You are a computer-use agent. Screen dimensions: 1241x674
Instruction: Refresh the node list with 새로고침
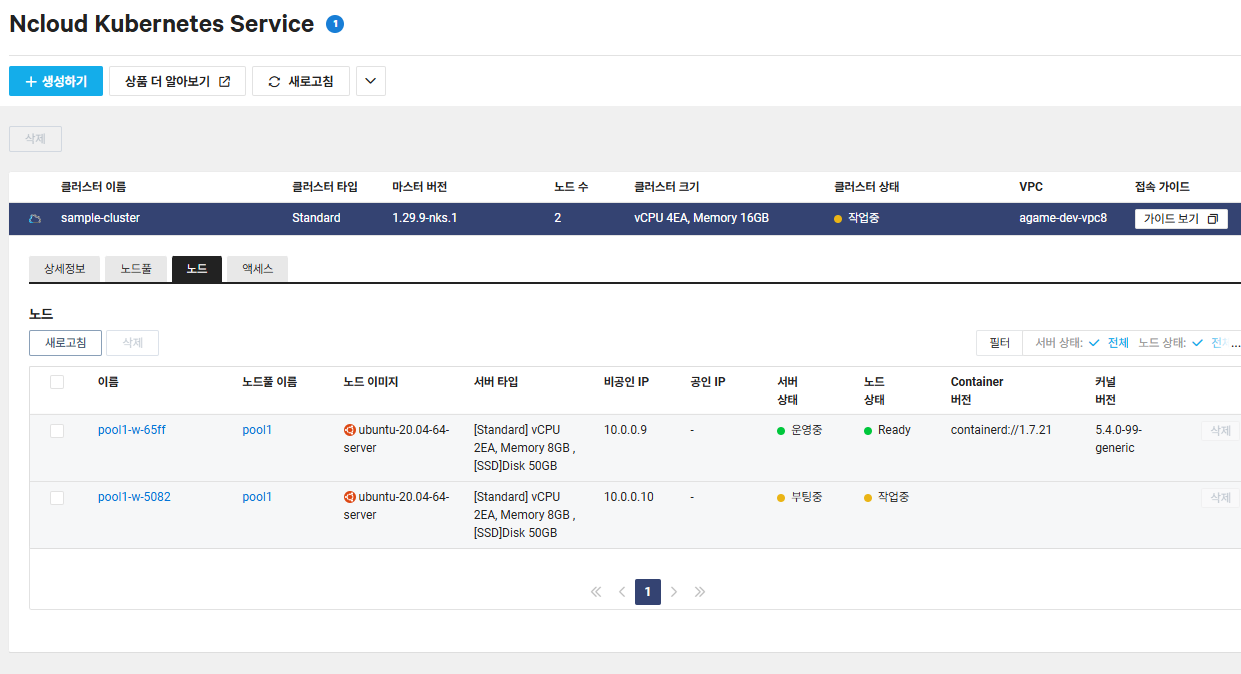[65, 343]
